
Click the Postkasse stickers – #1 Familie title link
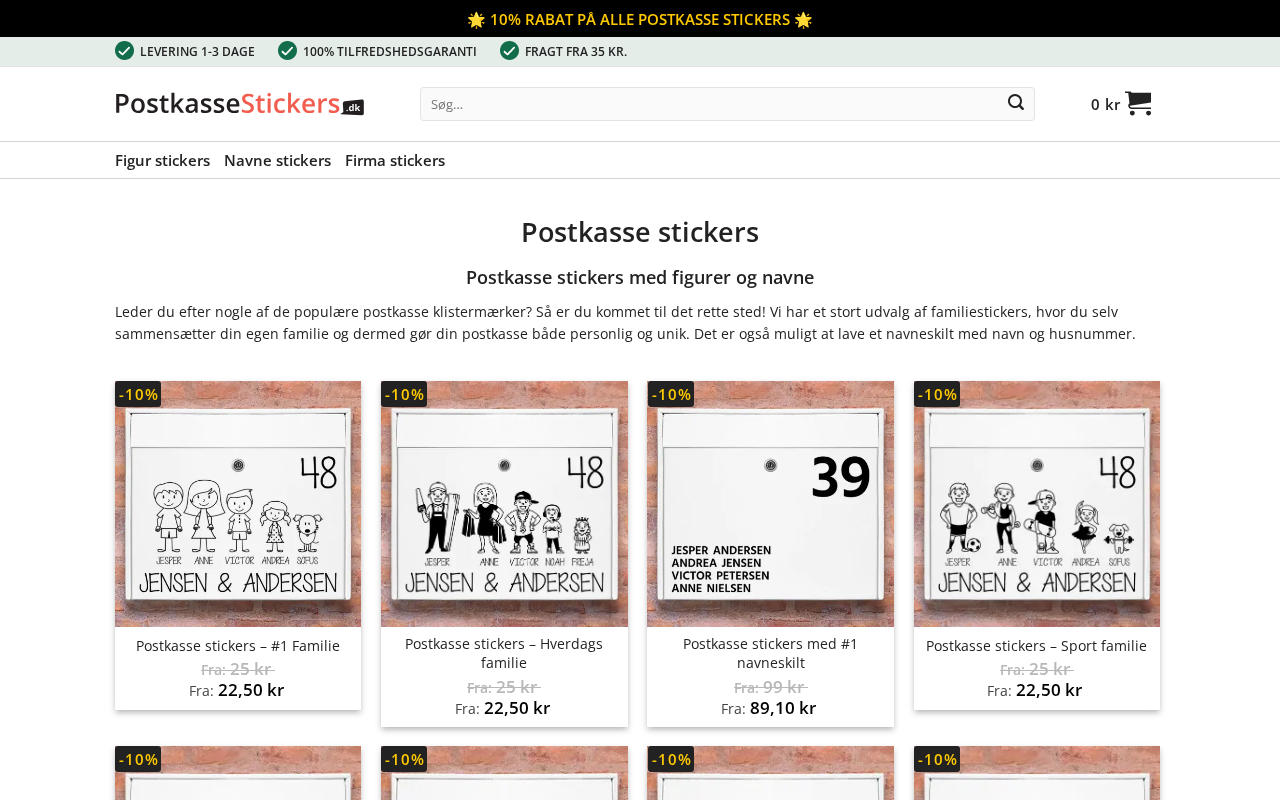pos(238,646)
